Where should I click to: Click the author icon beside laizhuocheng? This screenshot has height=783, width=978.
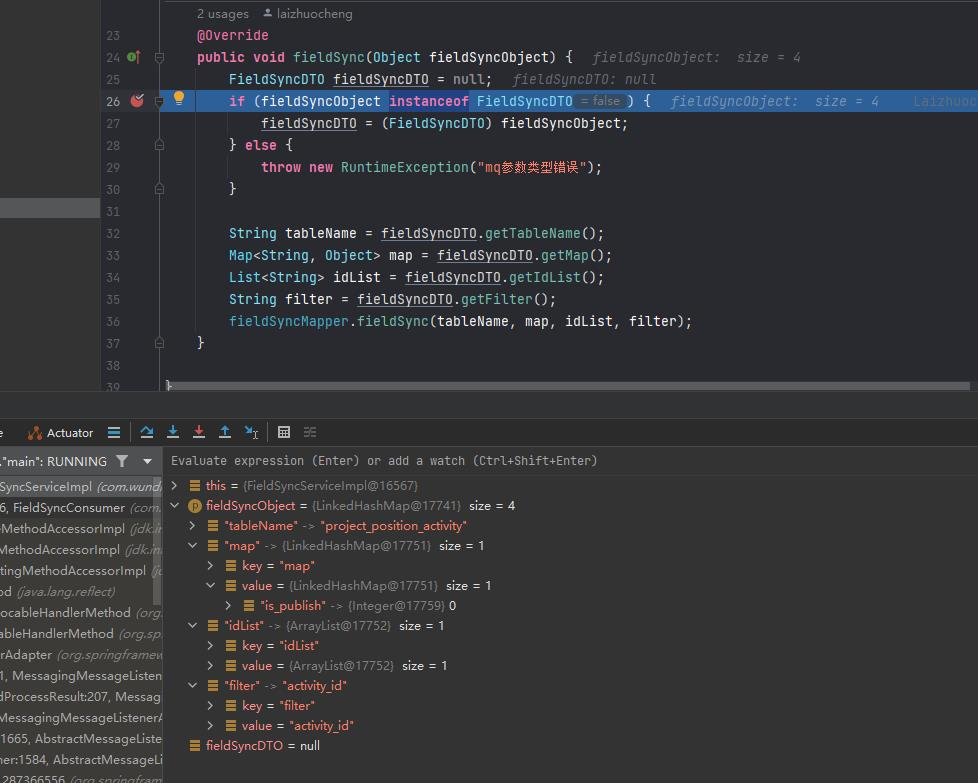click(268, 13)
